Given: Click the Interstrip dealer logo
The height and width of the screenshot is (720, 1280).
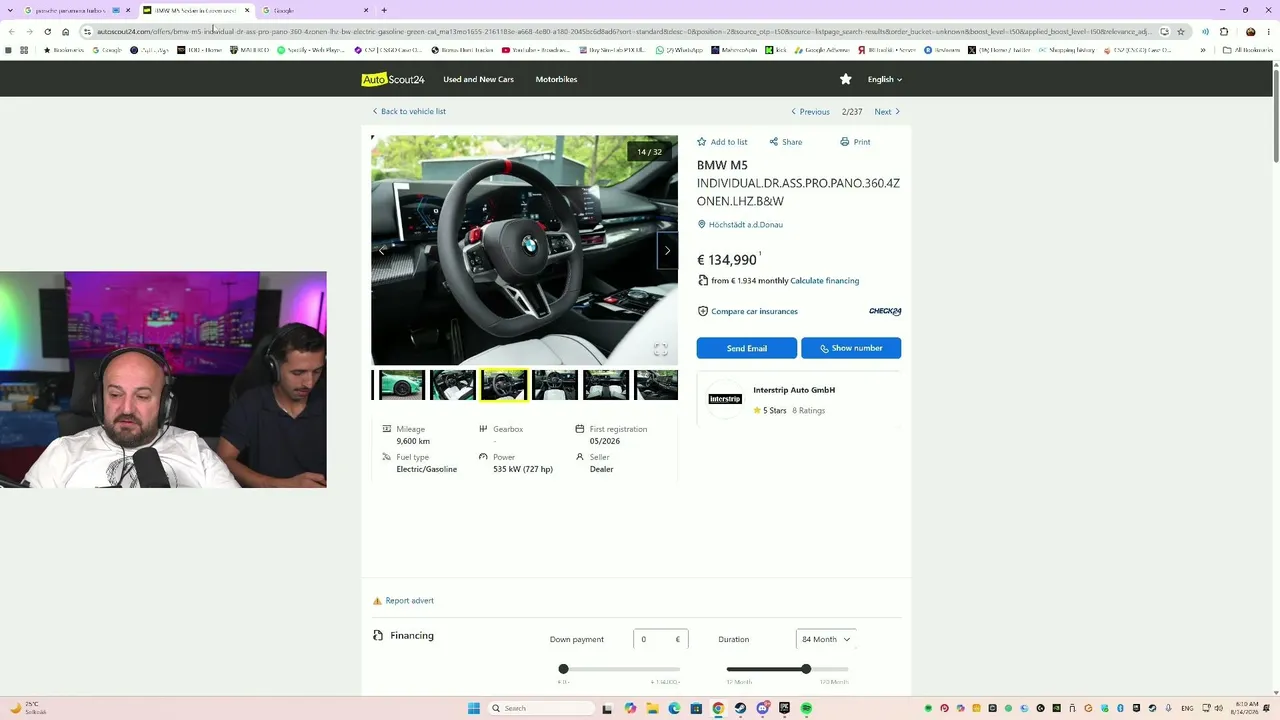Looking at the screenshot, I should (725, 399).
